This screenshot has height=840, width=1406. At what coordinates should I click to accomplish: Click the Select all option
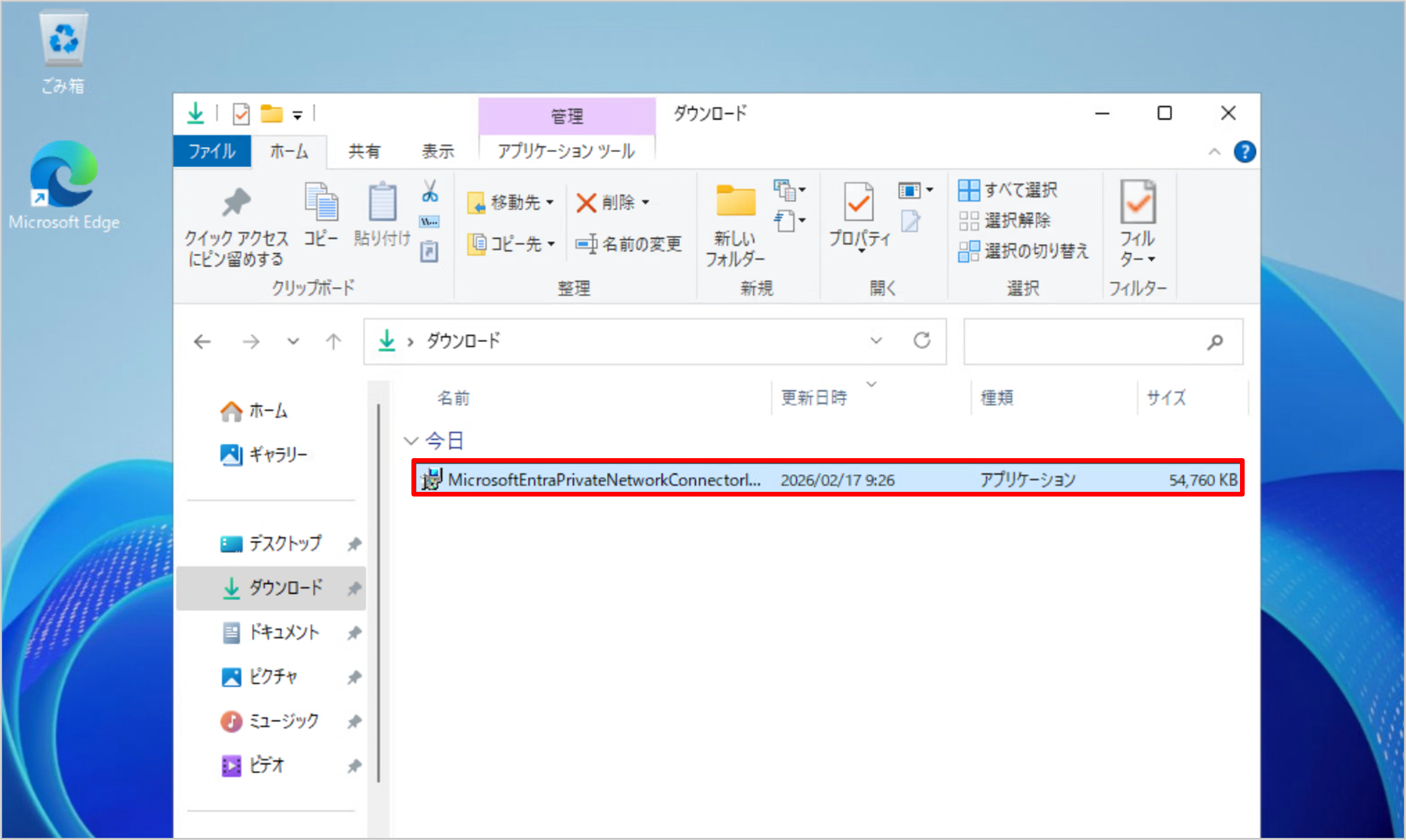1008,190
